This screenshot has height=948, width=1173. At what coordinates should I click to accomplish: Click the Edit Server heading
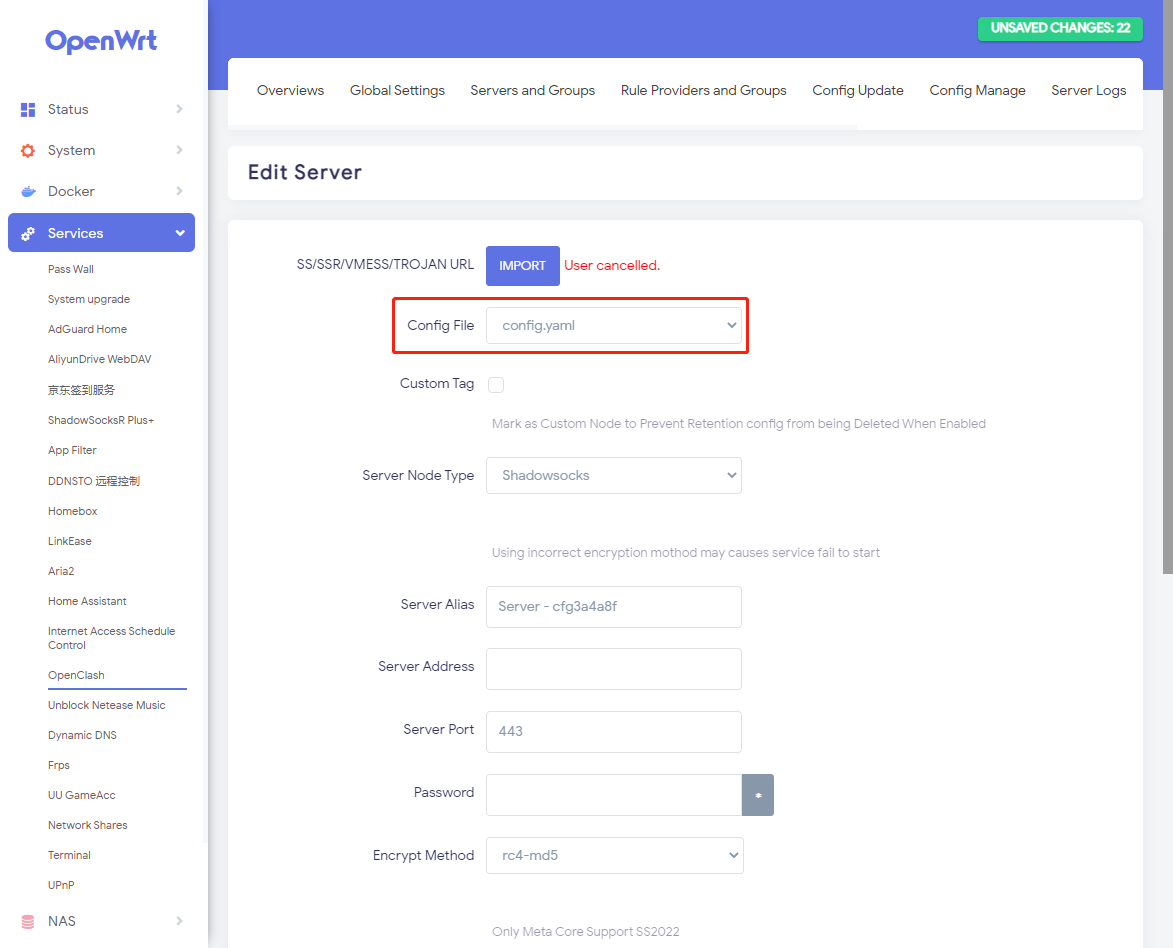305,173
